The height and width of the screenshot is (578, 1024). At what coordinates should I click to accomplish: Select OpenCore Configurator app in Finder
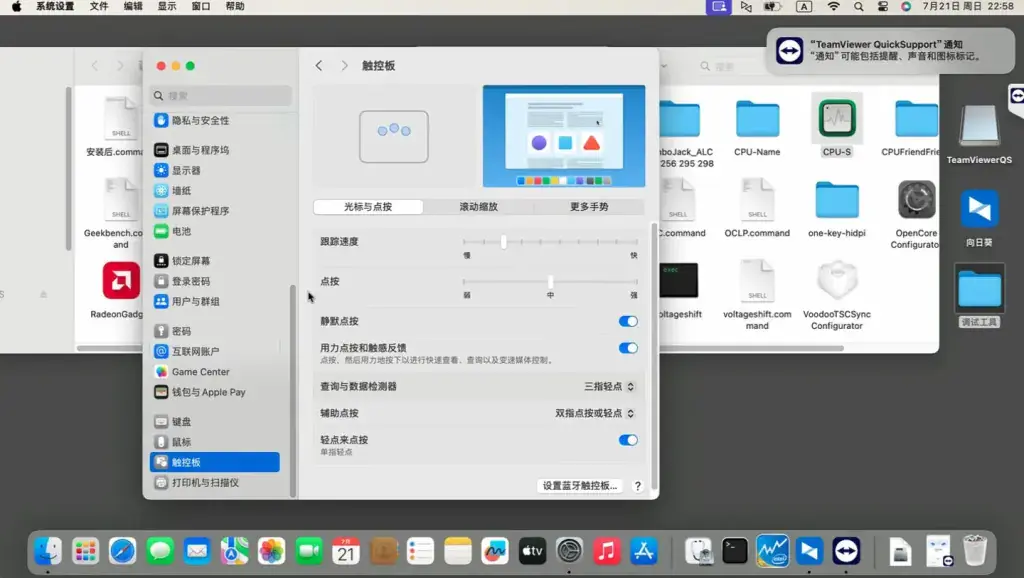[916, 200]
